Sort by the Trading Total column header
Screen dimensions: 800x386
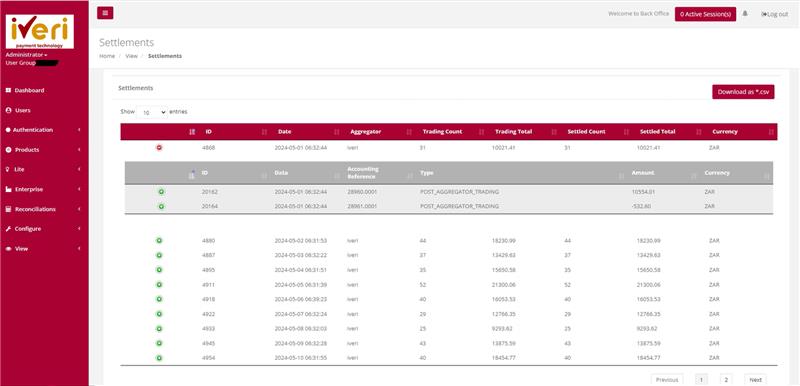tap(524, 132)
